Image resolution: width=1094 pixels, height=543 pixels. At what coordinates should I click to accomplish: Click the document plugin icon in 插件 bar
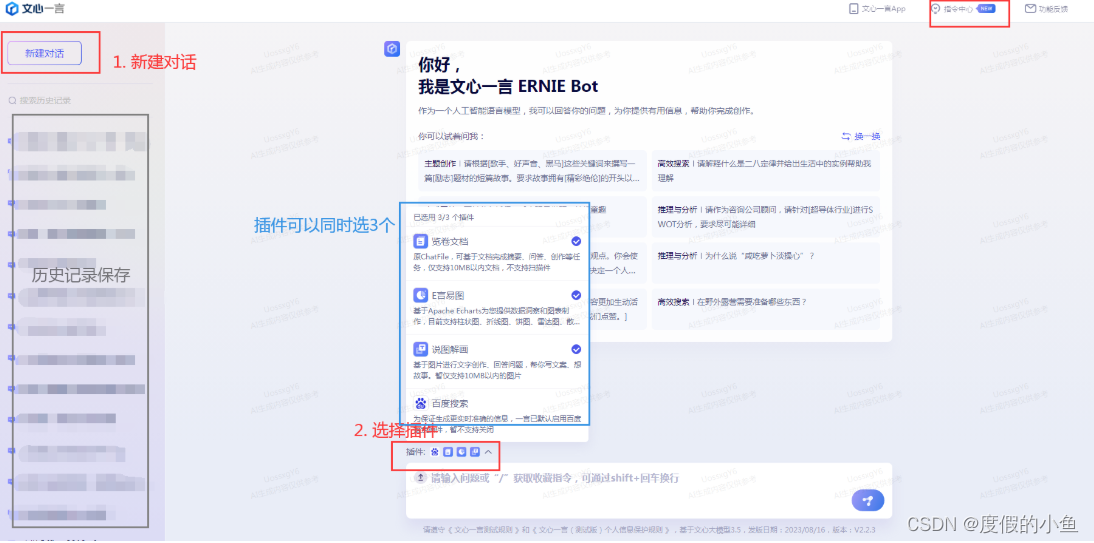coord(448,452)
